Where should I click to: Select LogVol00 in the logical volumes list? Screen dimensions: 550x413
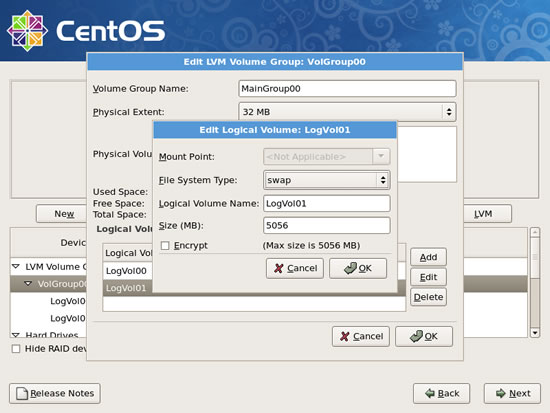click(127, 271)
